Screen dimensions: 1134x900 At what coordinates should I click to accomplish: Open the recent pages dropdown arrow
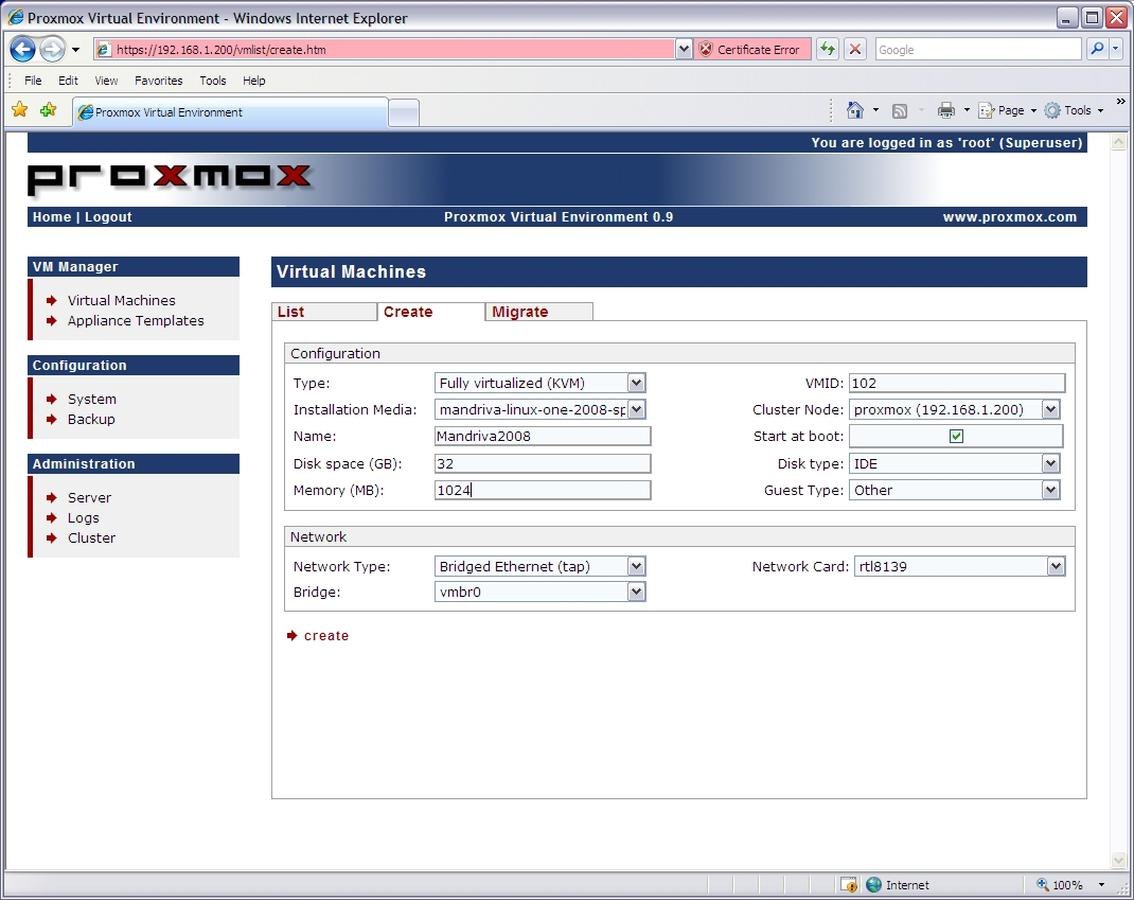coord(75,50)
